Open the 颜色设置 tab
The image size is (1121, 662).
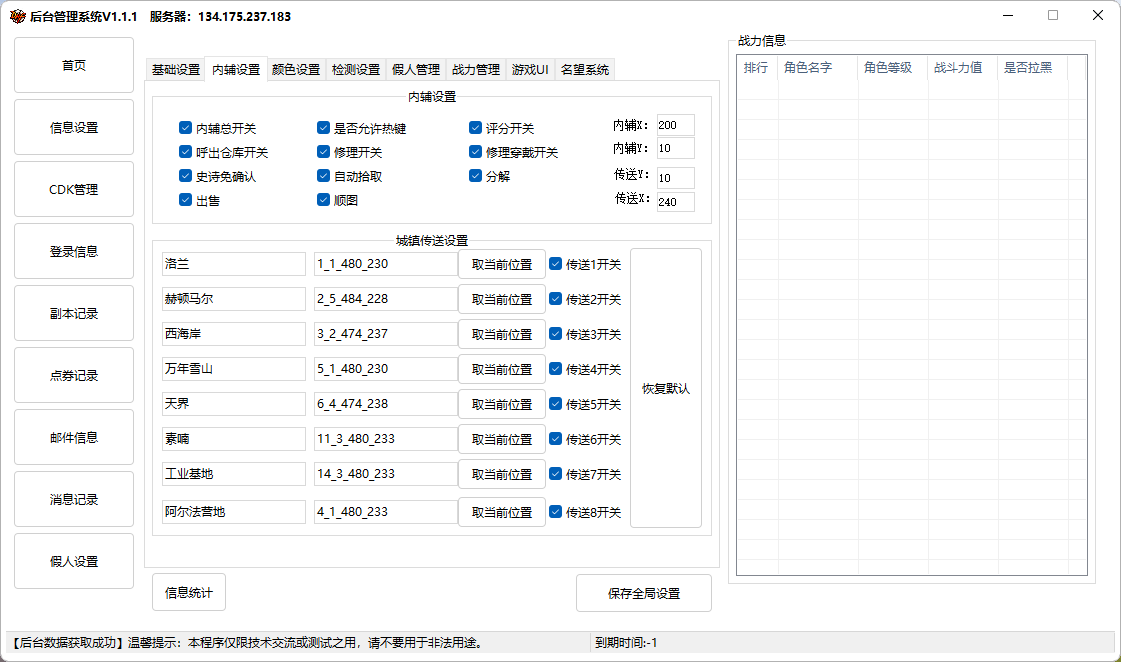[x=296, y=70]
